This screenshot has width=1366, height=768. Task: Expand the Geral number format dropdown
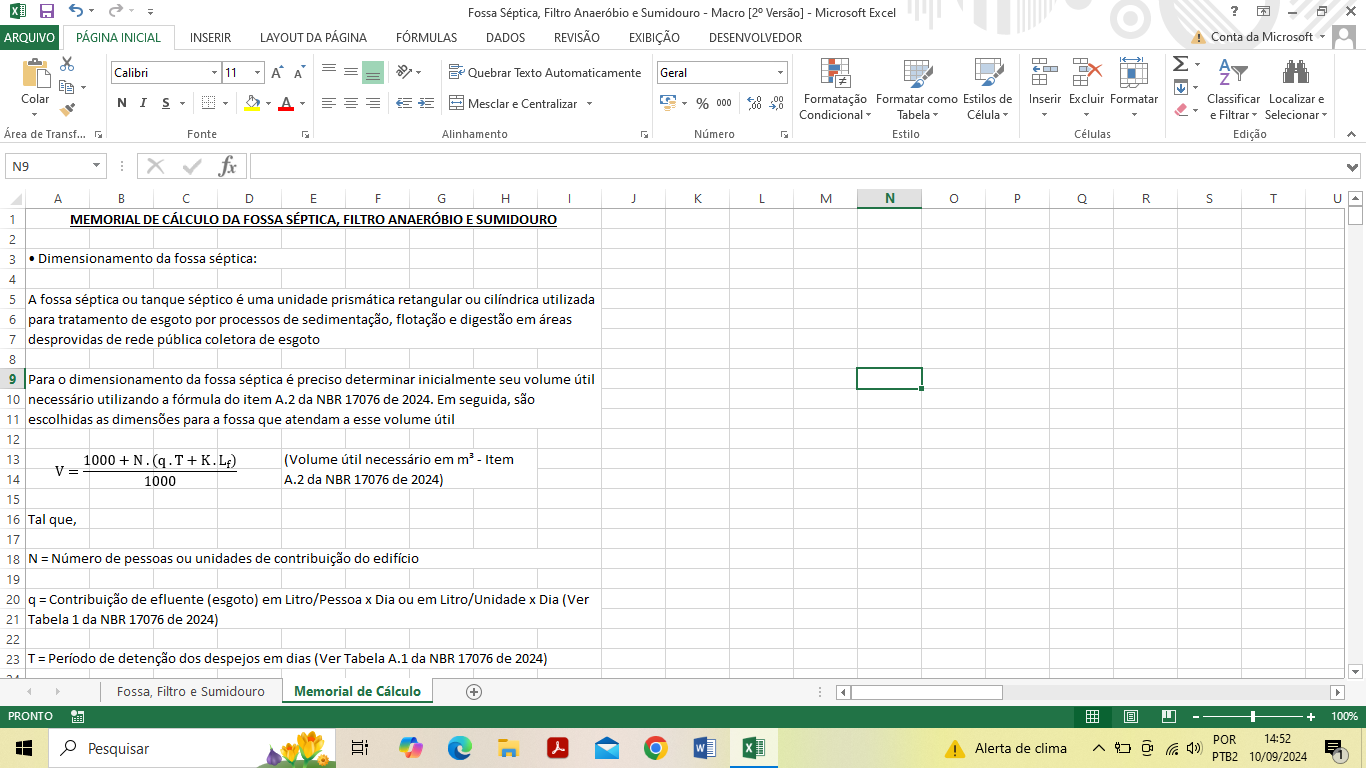[x=780, y=73]
